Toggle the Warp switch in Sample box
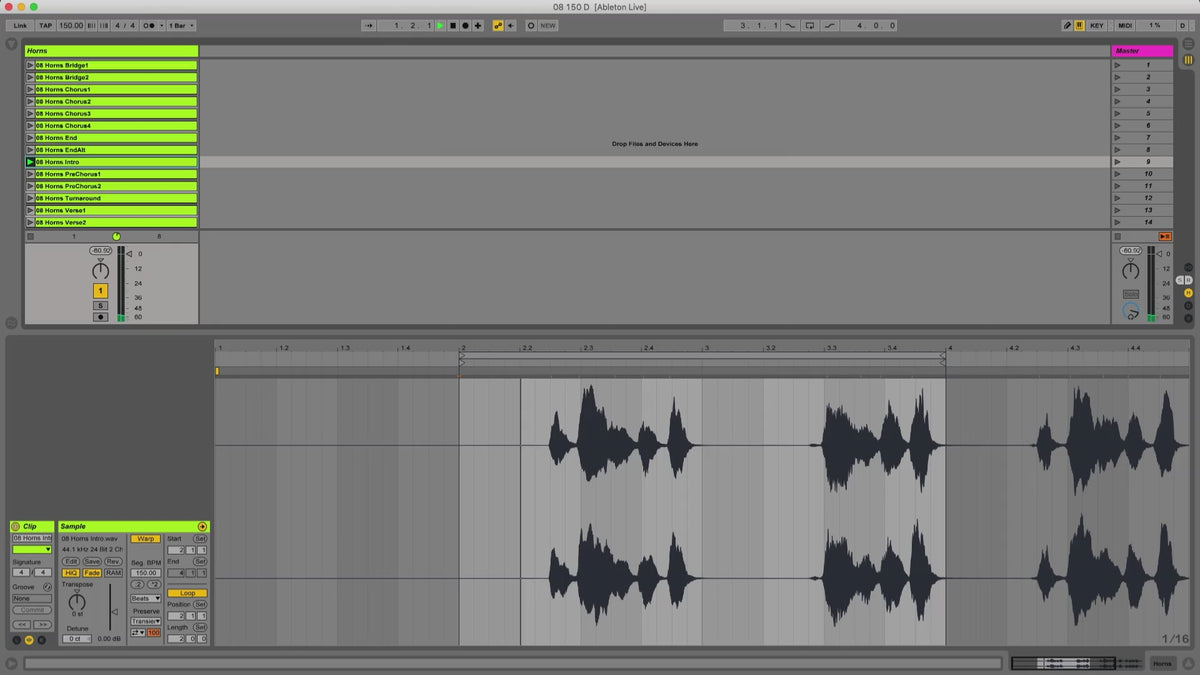The height and width of the screenshot is (675, 1200). click(x=145, y=538)
